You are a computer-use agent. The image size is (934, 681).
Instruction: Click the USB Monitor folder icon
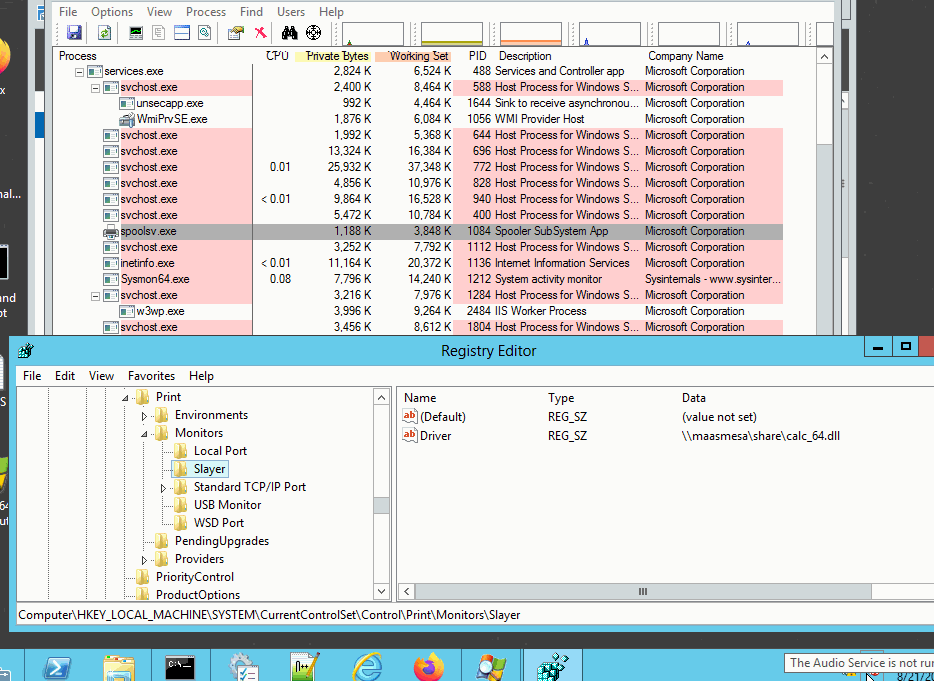coord(180,505)
